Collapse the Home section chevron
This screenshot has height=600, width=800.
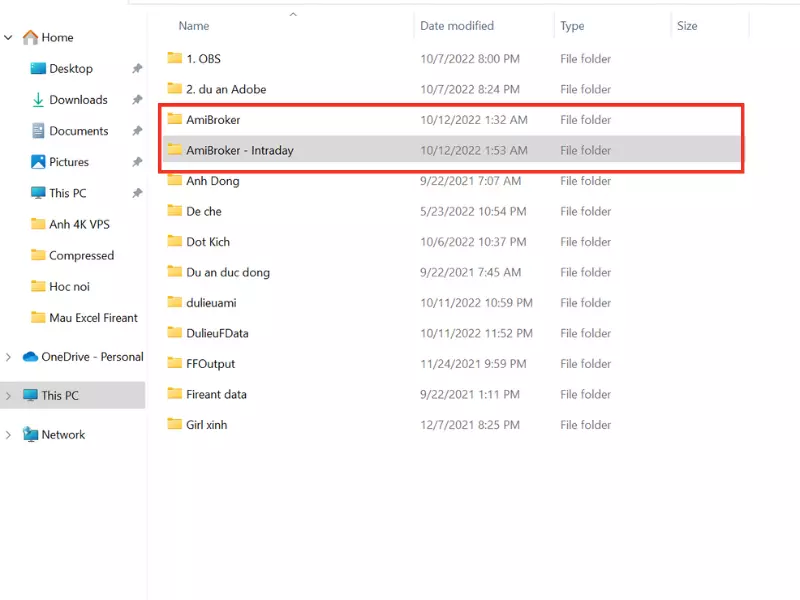(8, 37)
